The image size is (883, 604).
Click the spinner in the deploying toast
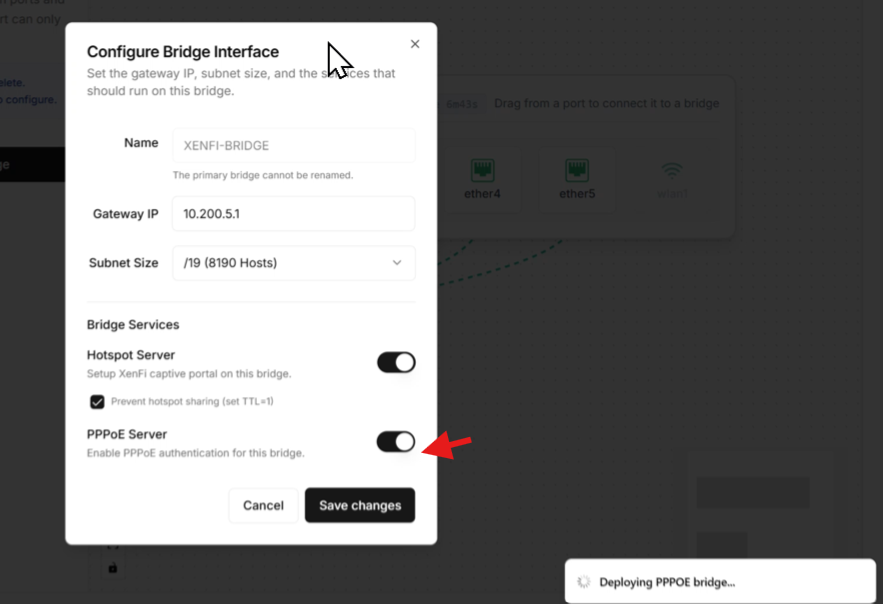coord(584,582)
